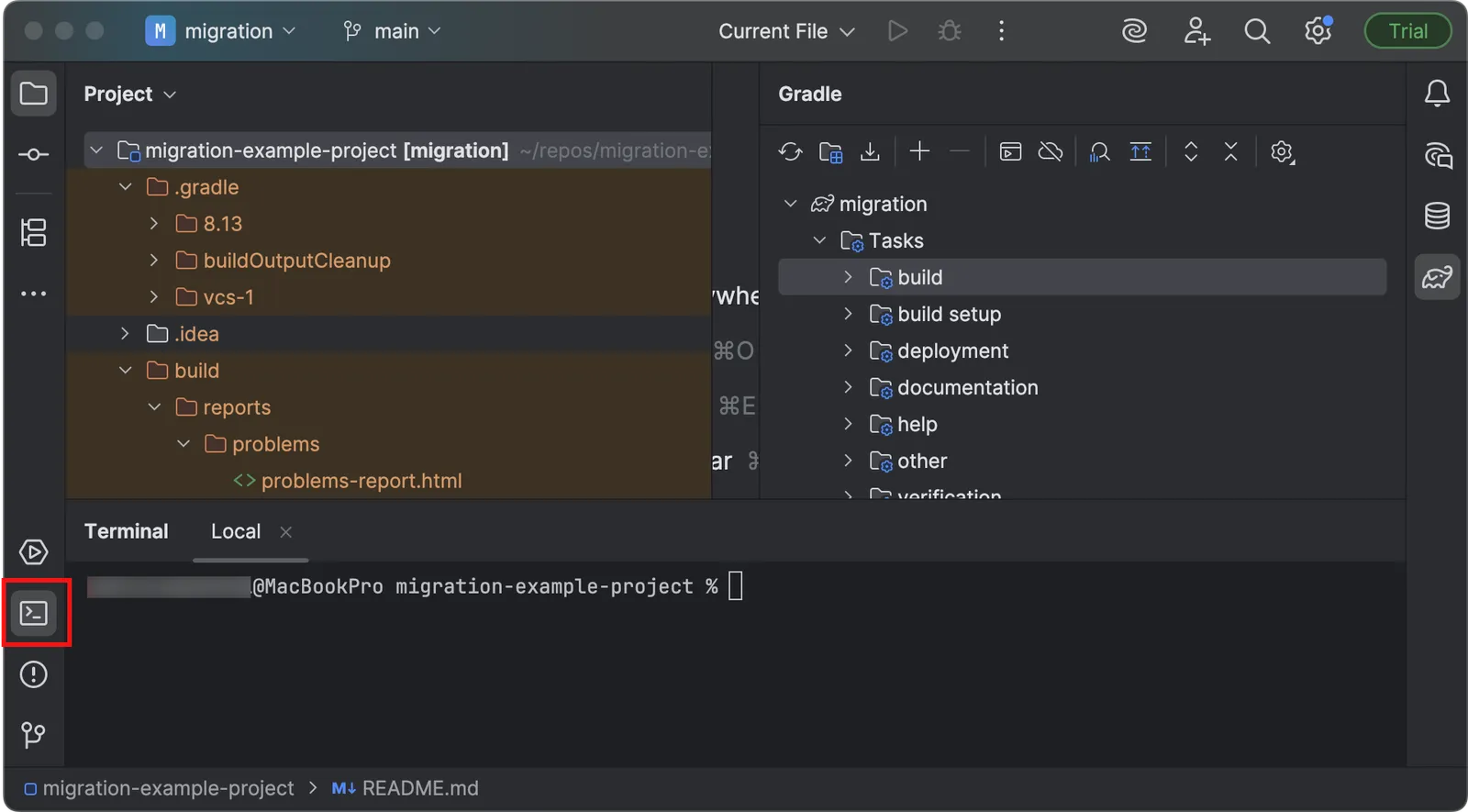Show more tool windows ellipsis
This screenshot has width=1468, height=812.
34,294
